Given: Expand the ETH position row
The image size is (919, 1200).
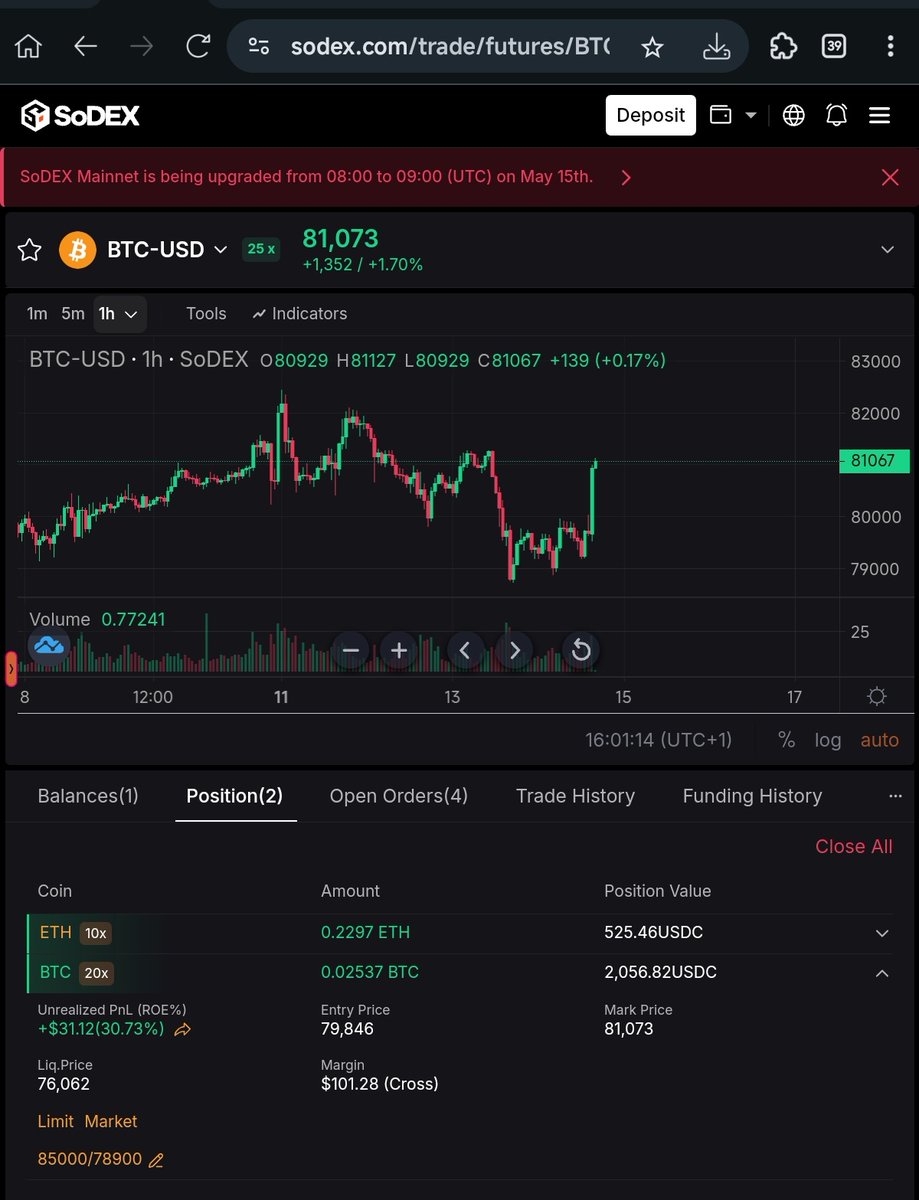Looking at the screenshot, I should pos(882,933).
